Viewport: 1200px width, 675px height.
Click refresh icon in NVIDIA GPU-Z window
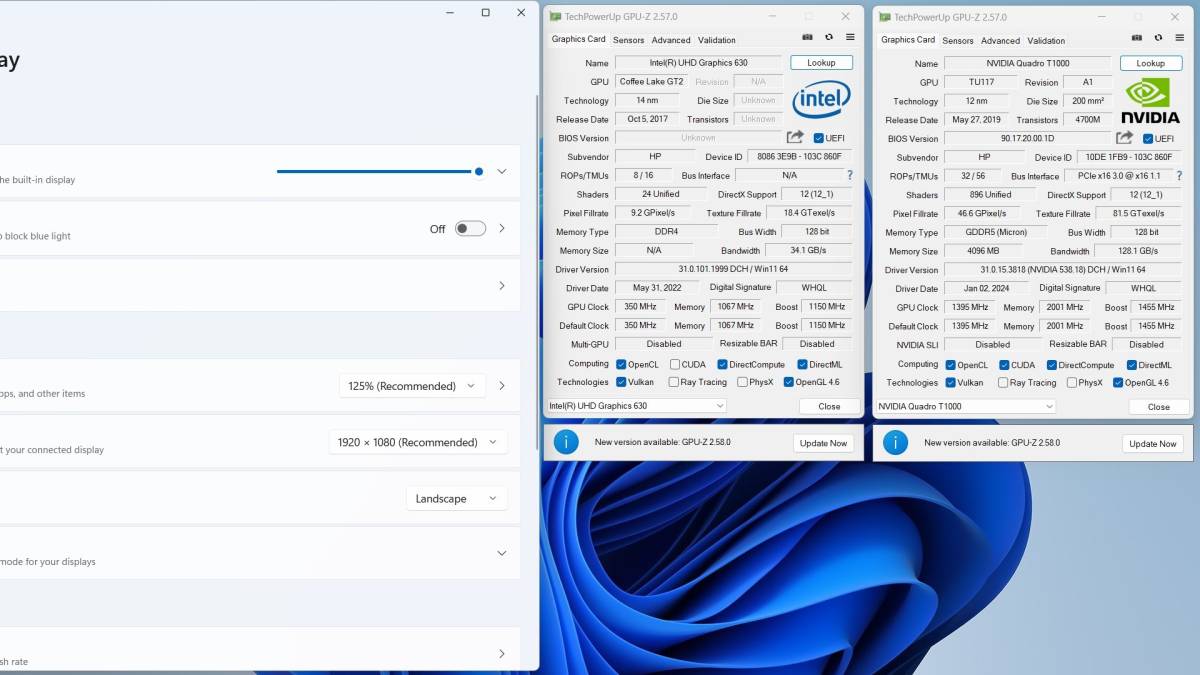pos(1158,37)
